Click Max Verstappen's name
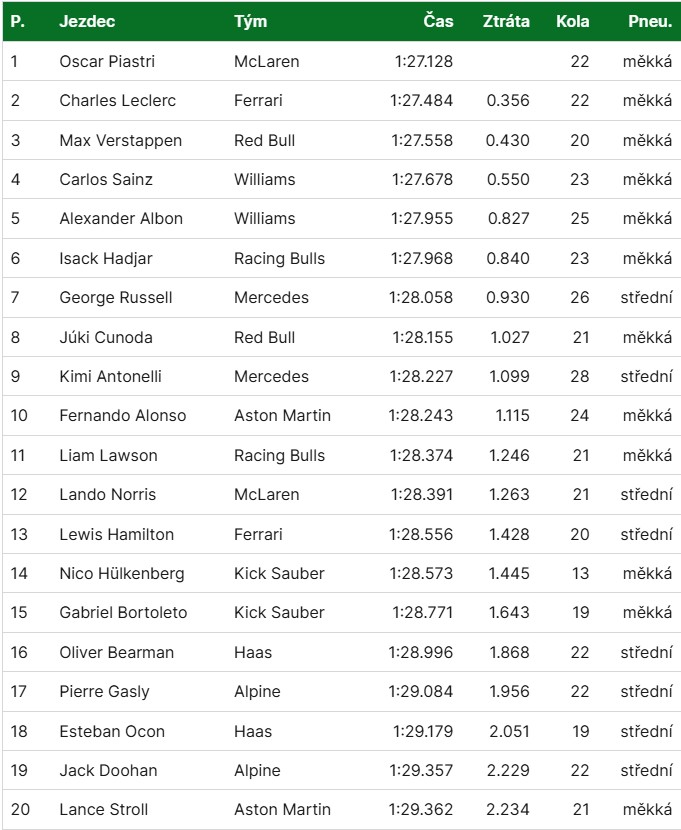 point(121,140)
